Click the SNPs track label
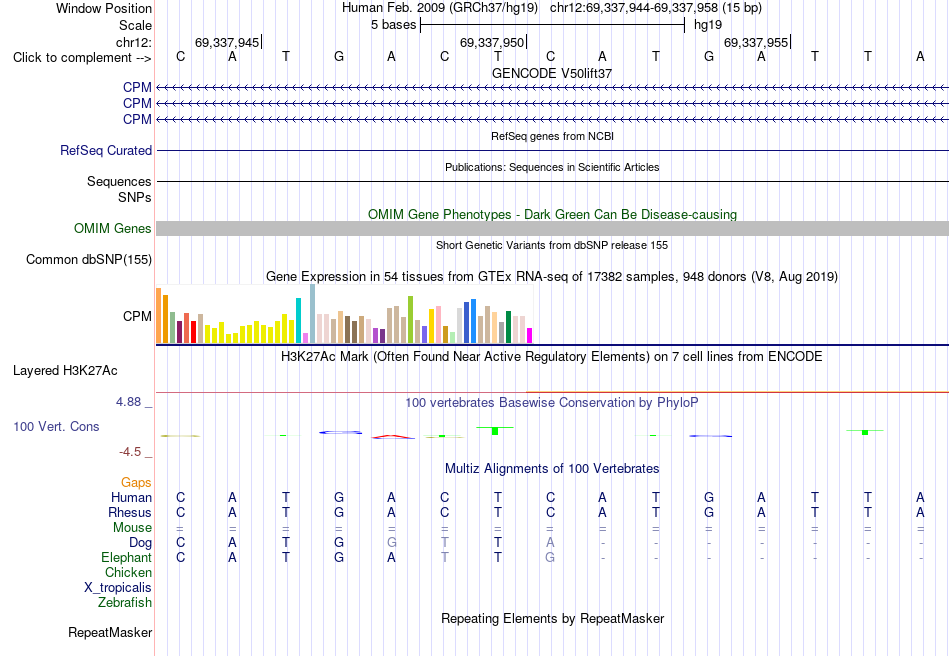Screen dimensions: 950x656 click(135, 197)
